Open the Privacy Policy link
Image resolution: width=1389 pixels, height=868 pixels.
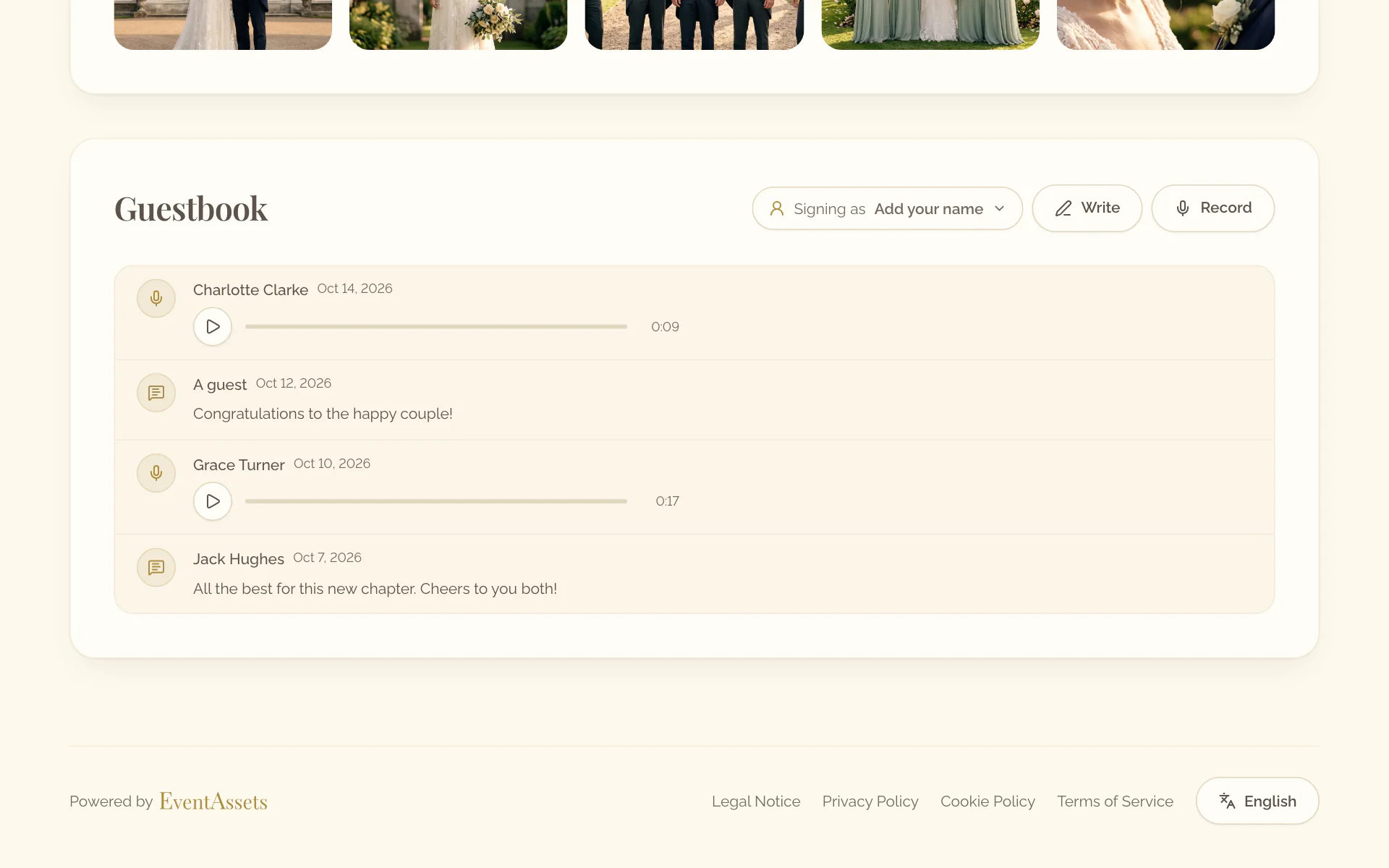tap(870, 801)
